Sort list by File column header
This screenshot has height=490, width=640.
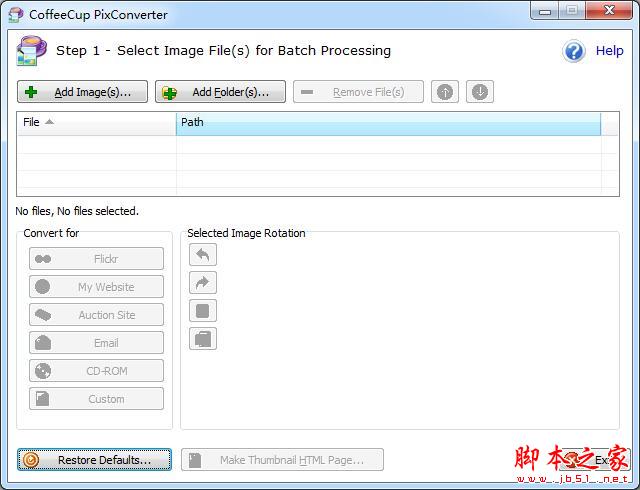pos(96,122)
